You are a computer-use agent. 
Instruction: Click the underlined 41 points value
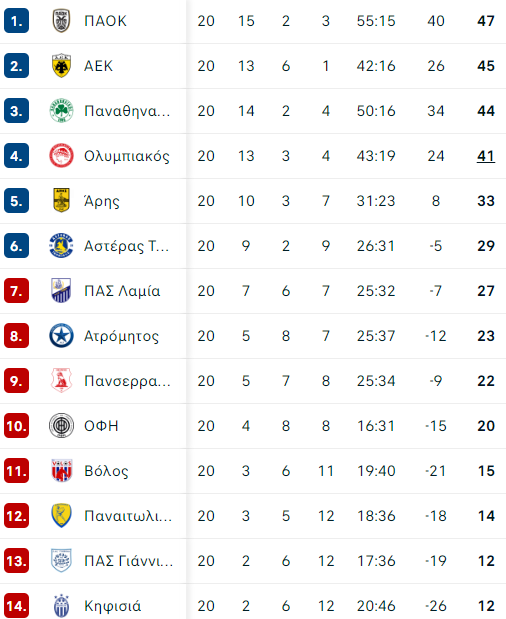[486, 156]
